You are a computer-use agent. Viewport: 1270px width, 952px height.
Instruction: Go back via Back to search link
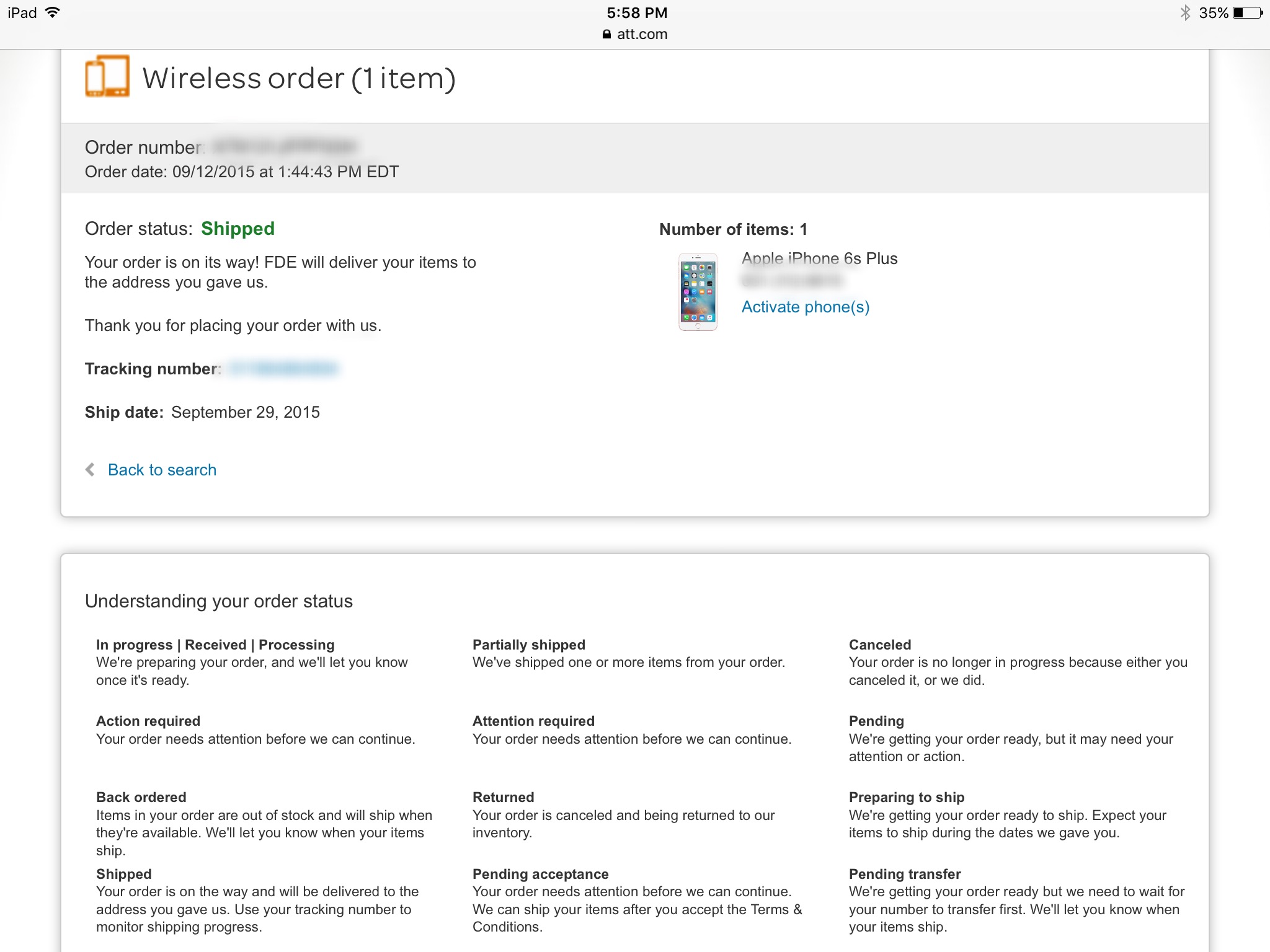[x=162, y=470]
